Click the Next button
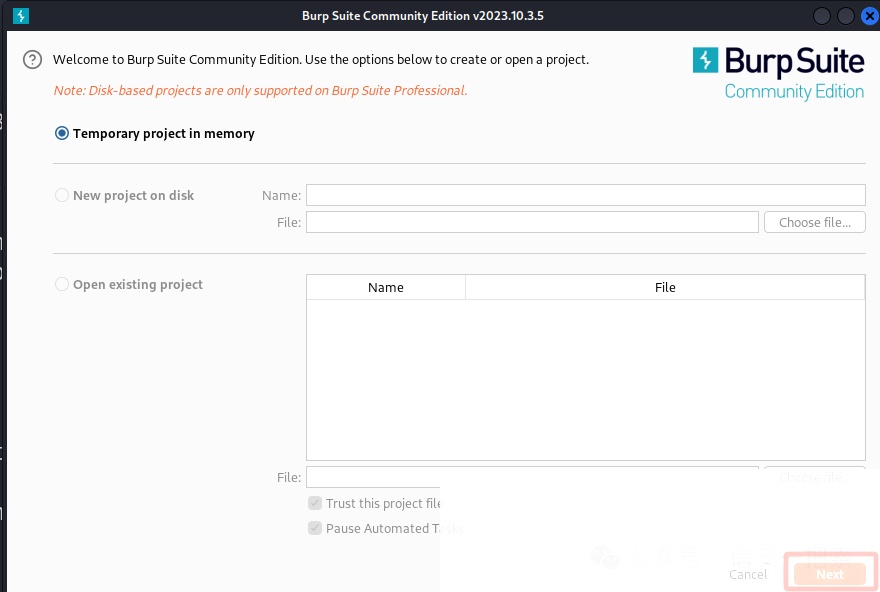This screenshot has height=592, width=880. click(830, 574)
